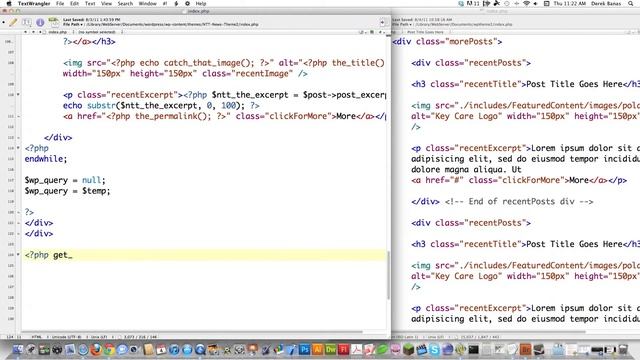This screenshot has height=360, width=640.
Task: Open the Unicode encoding popup in status bar
Action: 66,337
